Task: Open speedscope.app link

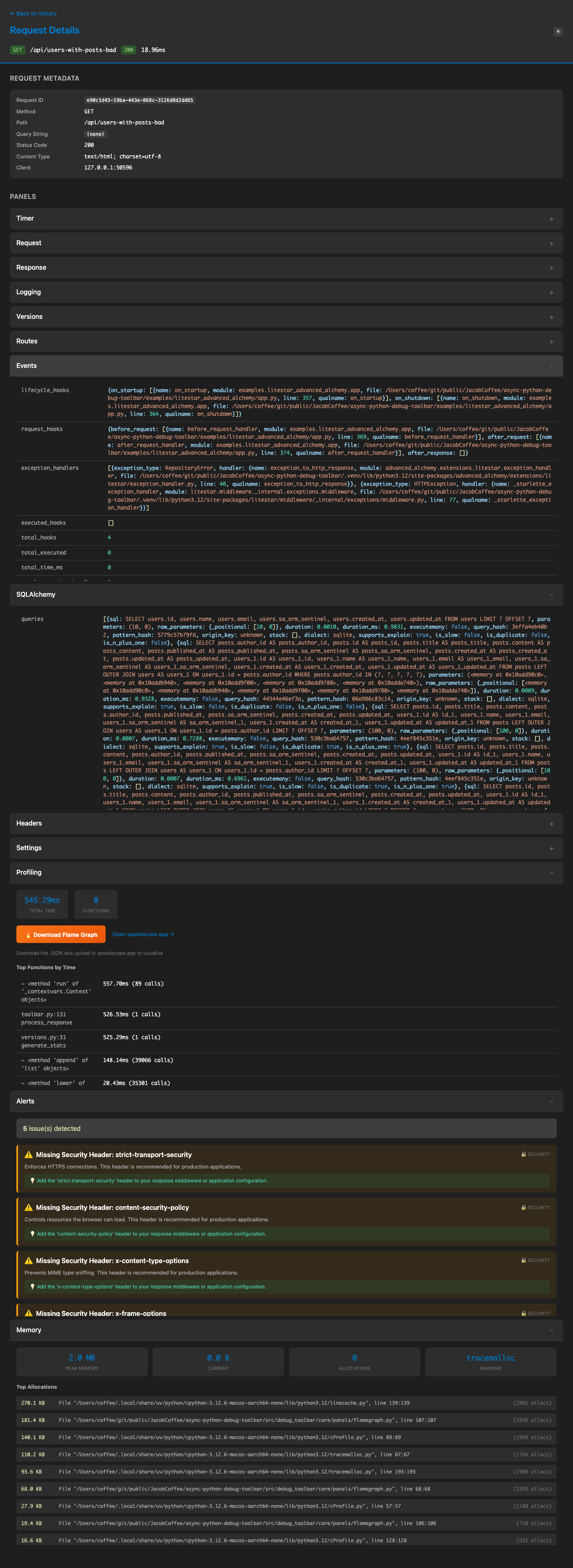Action: click(143, 934)
